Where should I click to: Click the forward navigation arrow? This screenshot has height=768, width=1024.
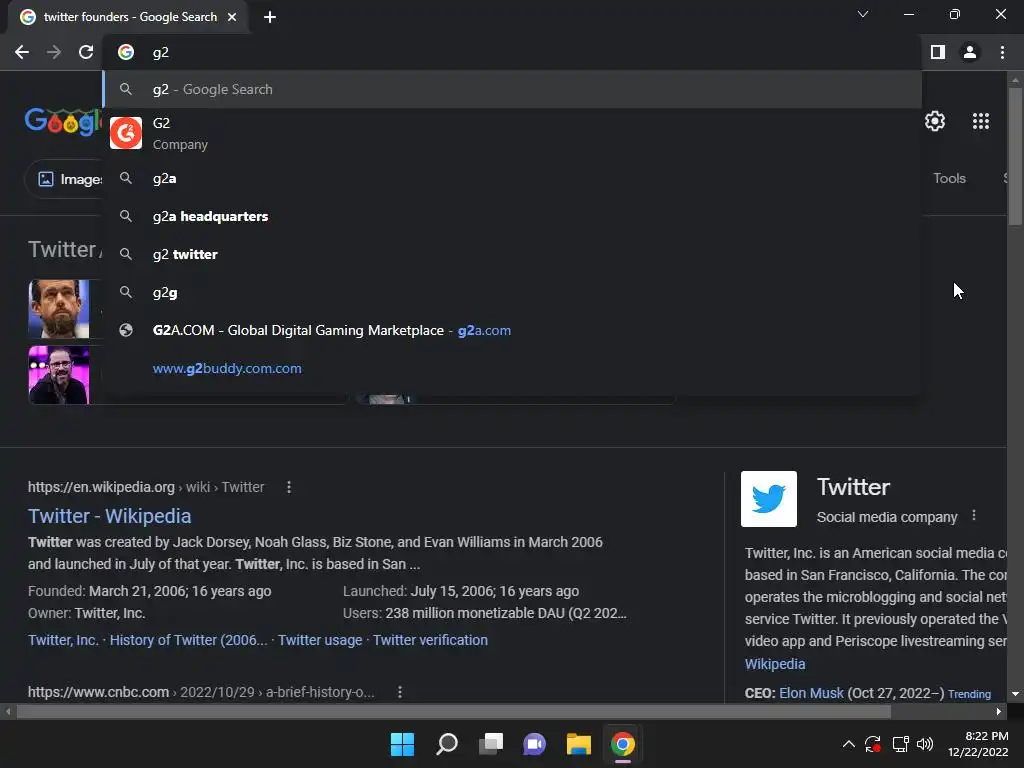click(54, 52)
